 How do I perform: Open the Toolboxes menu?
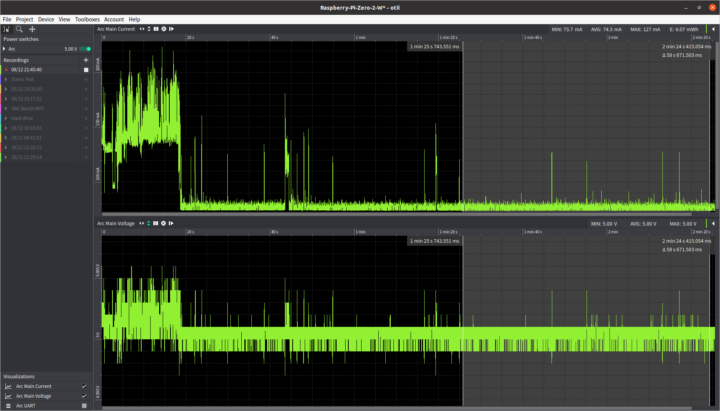(x=87, y=19)
